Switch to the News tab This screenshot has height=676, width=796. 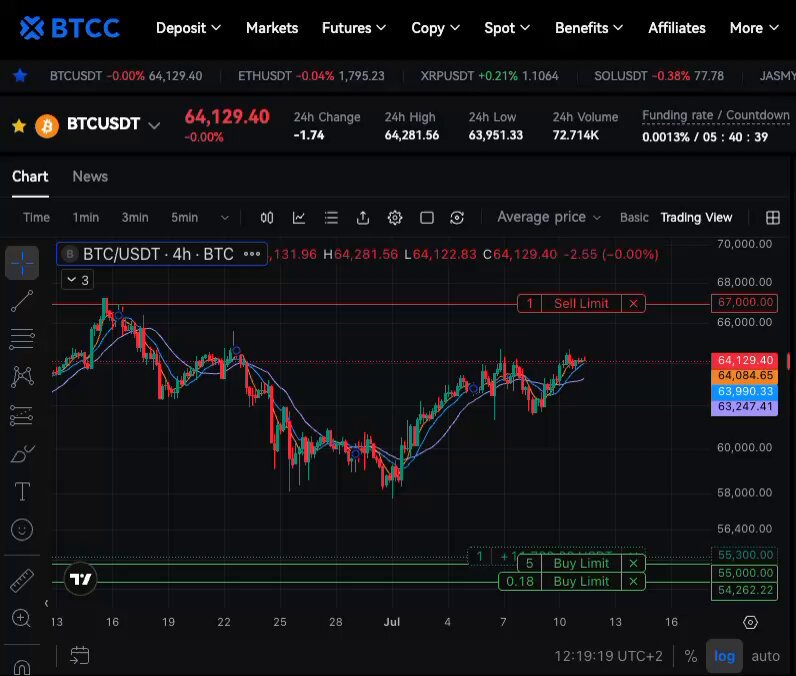pyautogui.click(x=90, y=176)
